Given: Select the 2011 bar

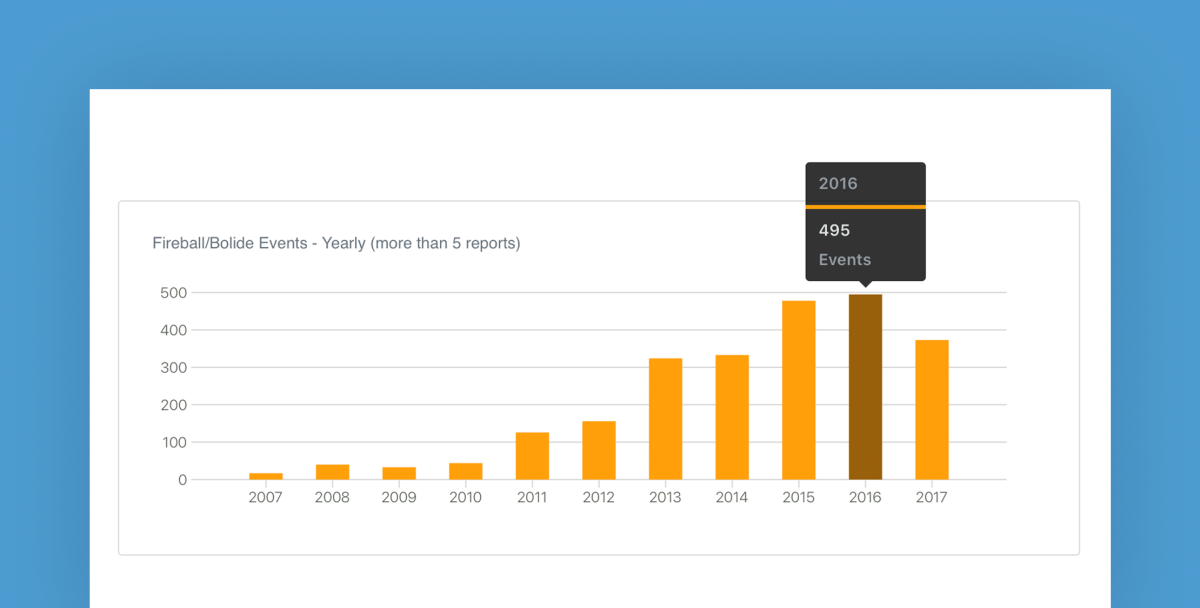Looking at the screenshot, I should (532, 455).
